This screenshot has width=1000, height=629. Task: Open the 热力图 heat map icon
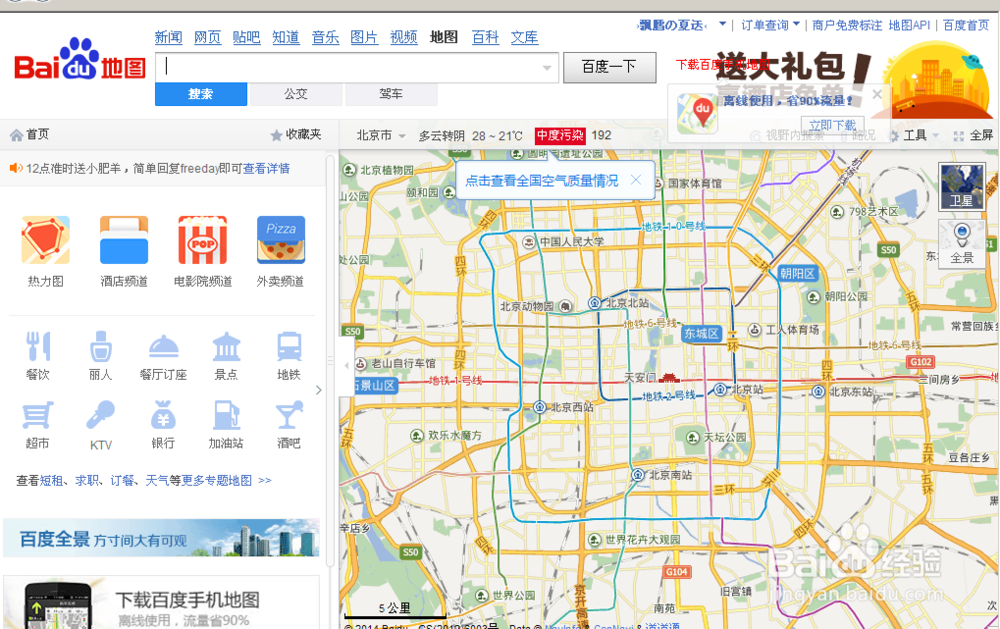pos(45,240)
